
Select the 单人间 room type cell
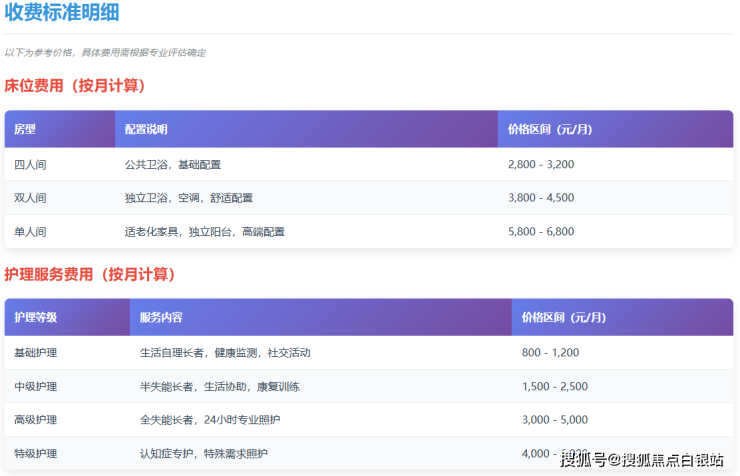tap(30, 232)
